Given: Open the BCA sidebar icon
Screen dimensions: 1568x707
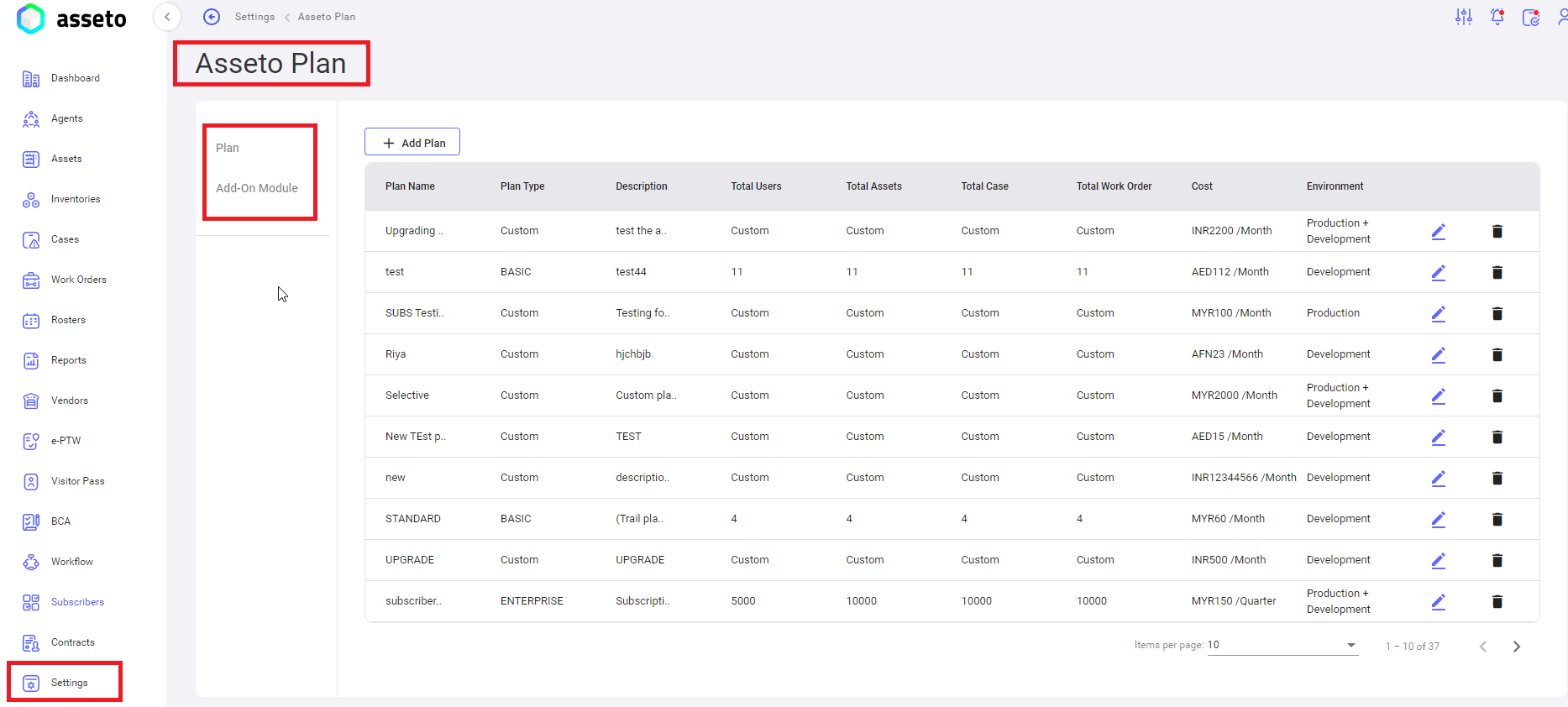Looking at the screenshot, I should tap(31, 521).
